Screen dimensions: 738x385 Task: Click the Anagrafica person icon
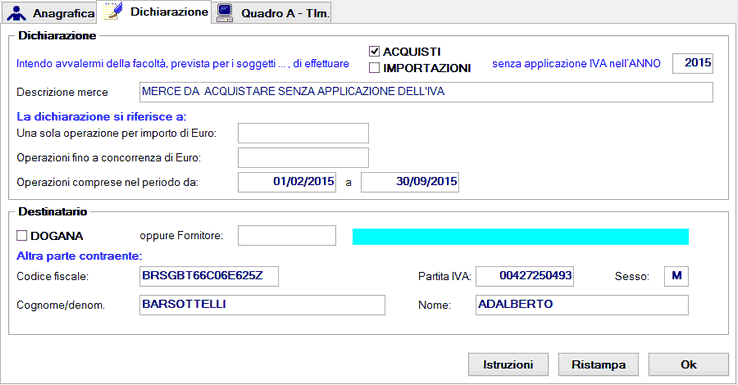pyautogui.click(x=16, y=13)
